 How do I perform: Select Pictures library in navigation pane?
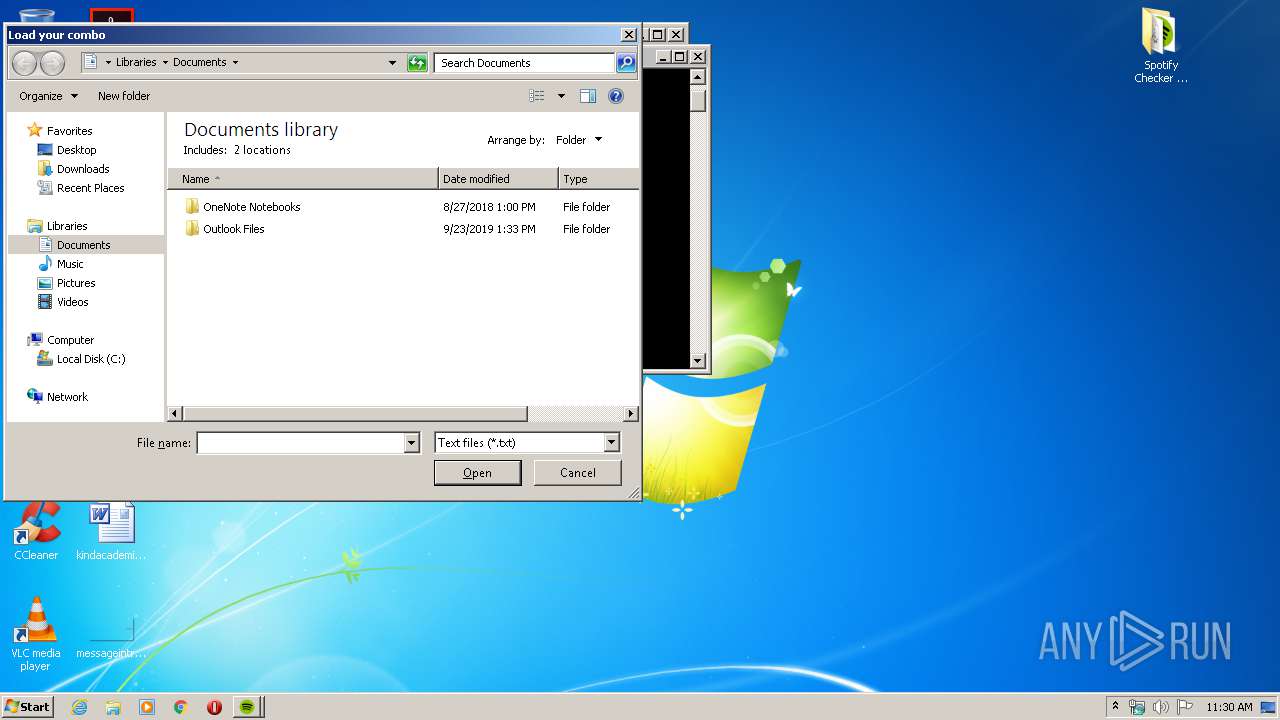tap(76, 283)
